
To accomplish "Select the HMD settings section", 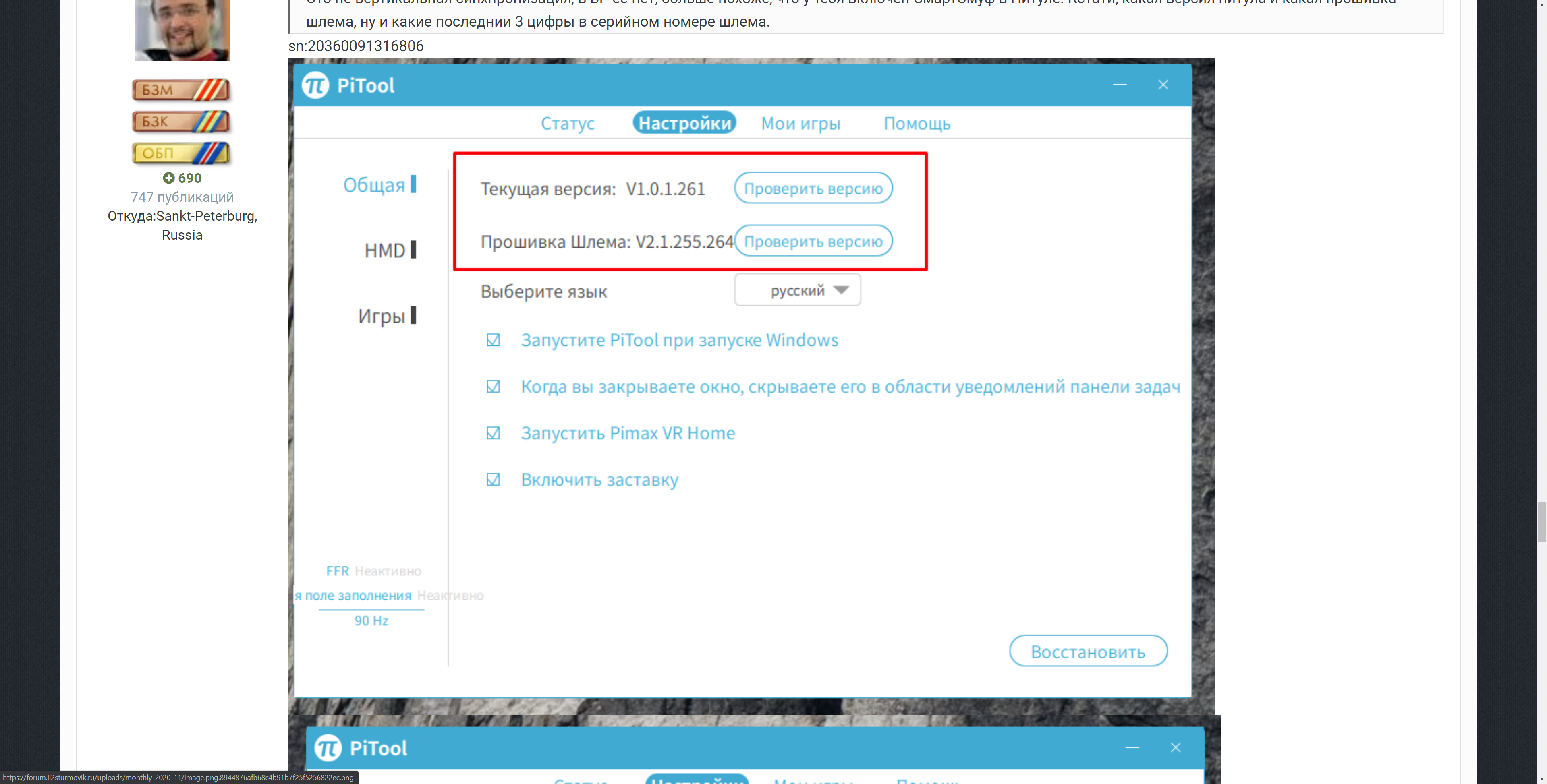I will [x=386, y=250].
